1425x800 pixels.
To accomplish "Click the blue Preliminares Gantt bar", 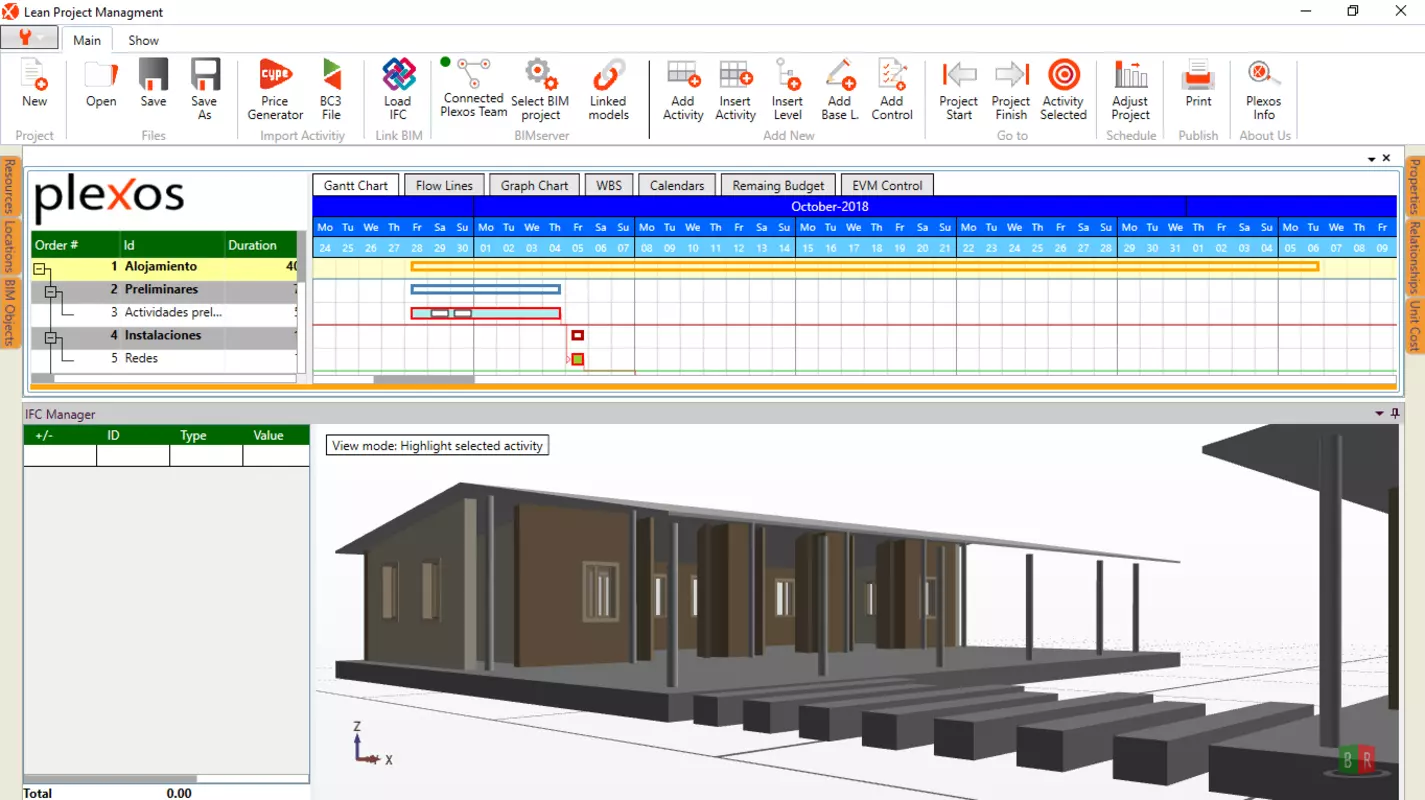I will point(485,289).
